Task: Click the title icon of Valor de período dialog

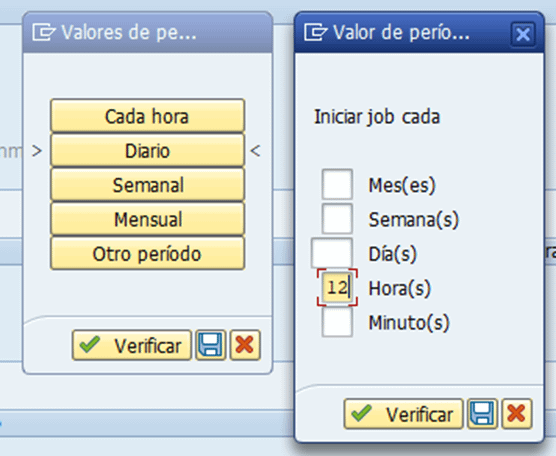Action: coord(315,32)
